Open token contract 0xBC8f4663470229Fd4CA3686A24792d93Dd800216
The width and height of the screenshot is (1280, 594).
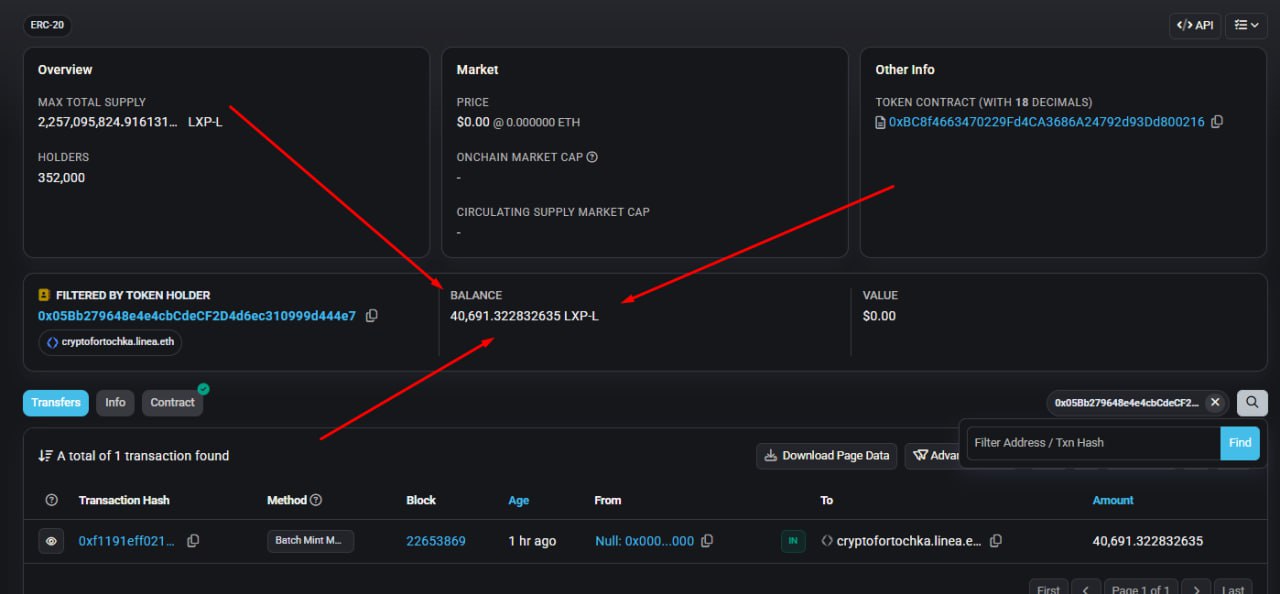pyautogui.click(x=1046, y=122)
